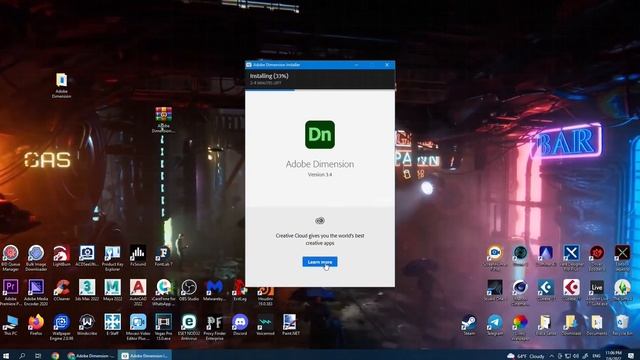The height and width of the screenshot is (360, 640).
Task: Select the Recycle Bin icon
Action: (x=622, y=325)
